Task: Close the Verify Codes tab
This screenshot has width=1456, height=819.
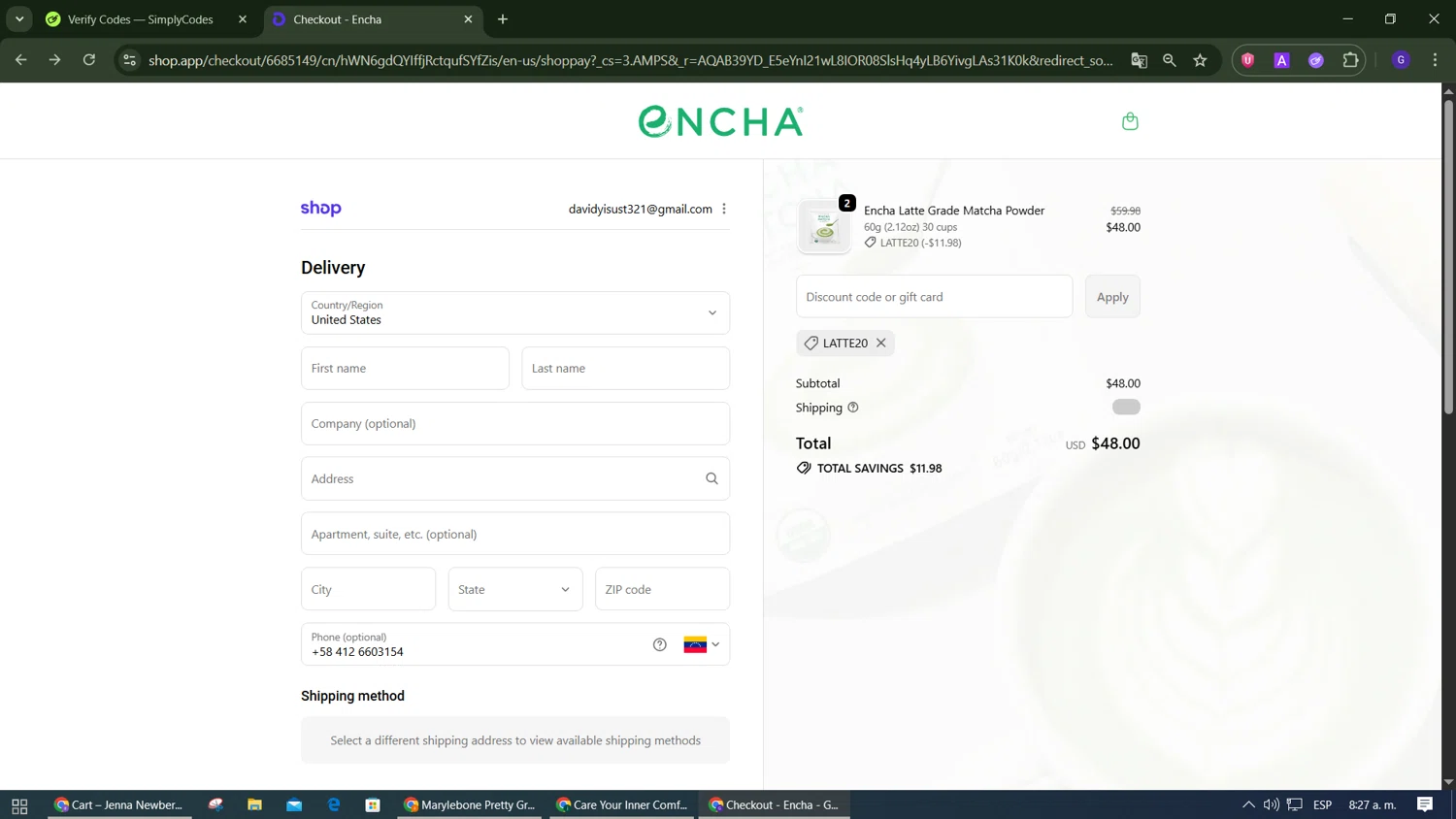Action: [243, 19]
